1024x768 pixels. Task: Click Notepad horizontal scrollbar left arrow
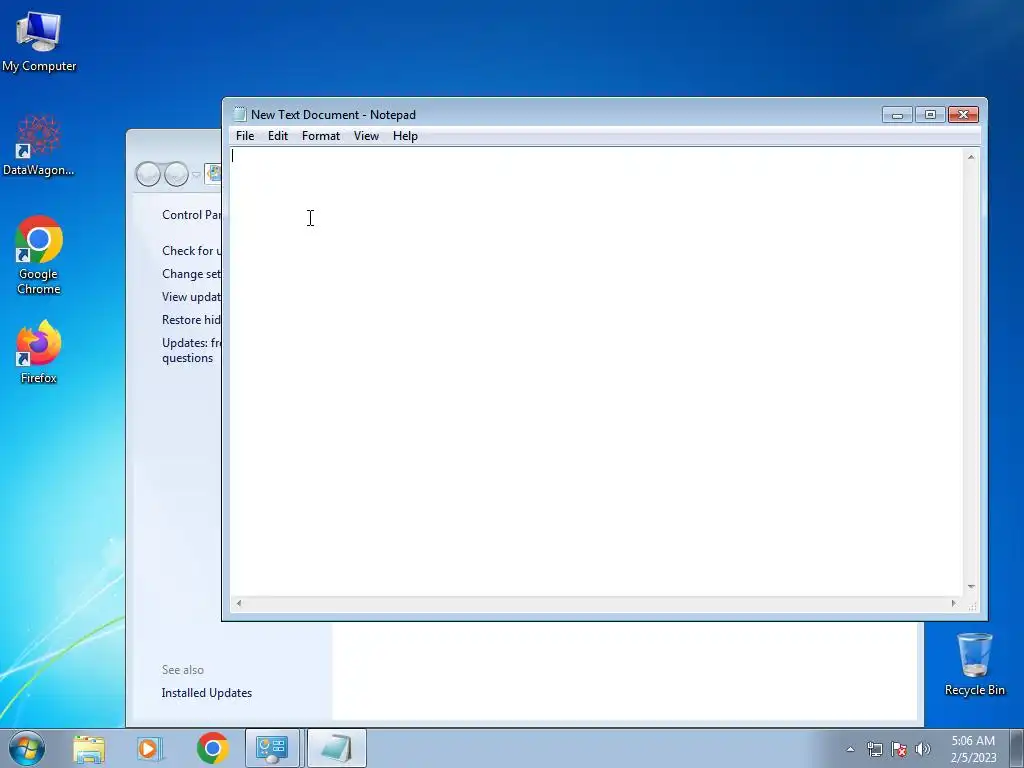(x=238, y=603)
